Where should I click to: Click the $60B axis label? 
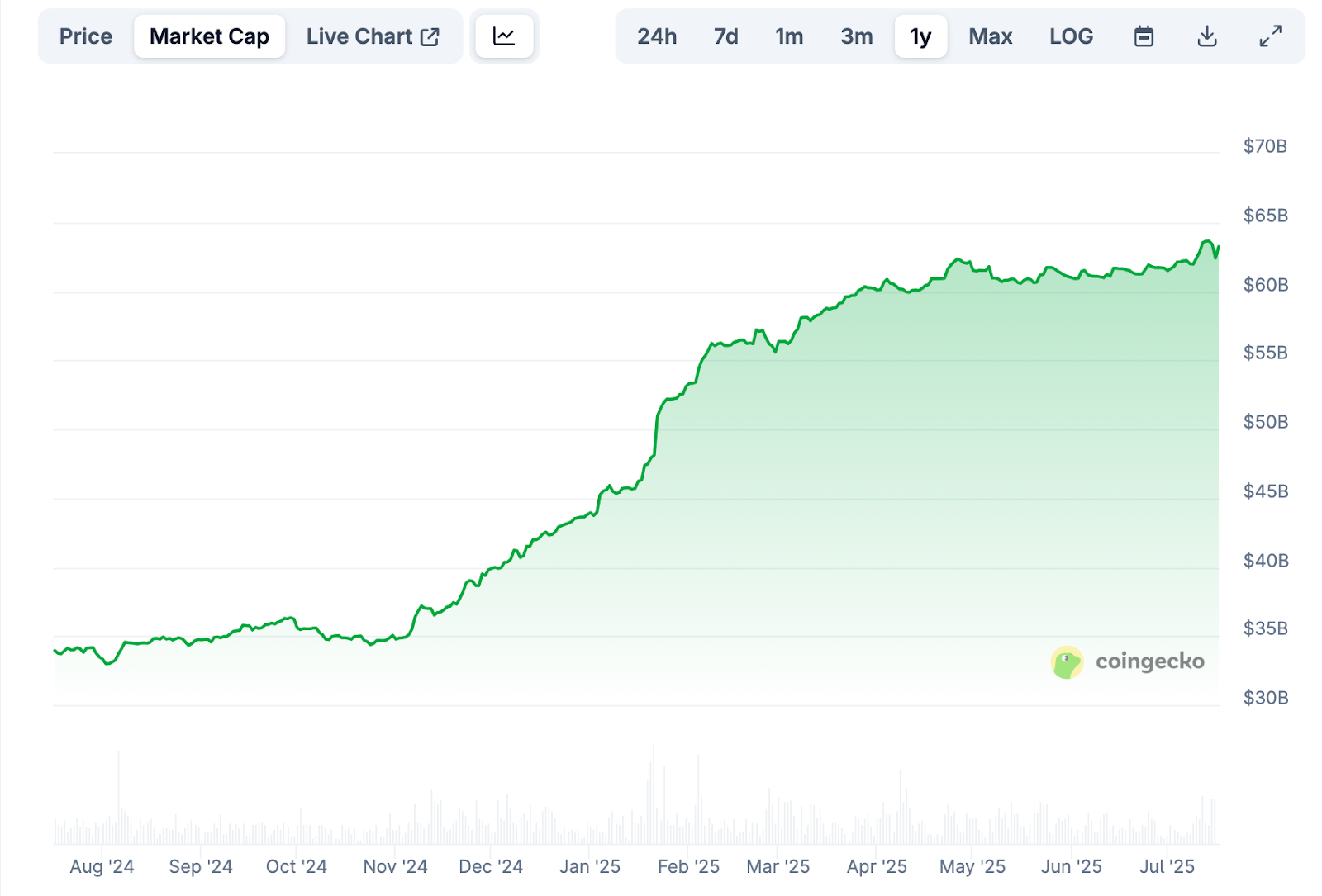click(x=1265, y=285)
